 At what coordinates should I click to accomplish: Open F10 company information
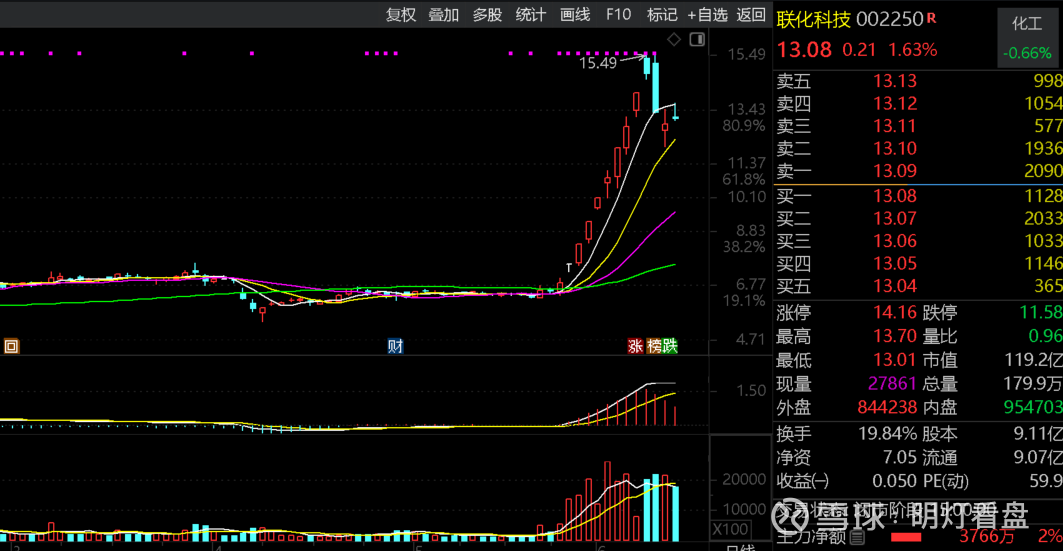tap(618, 14)
